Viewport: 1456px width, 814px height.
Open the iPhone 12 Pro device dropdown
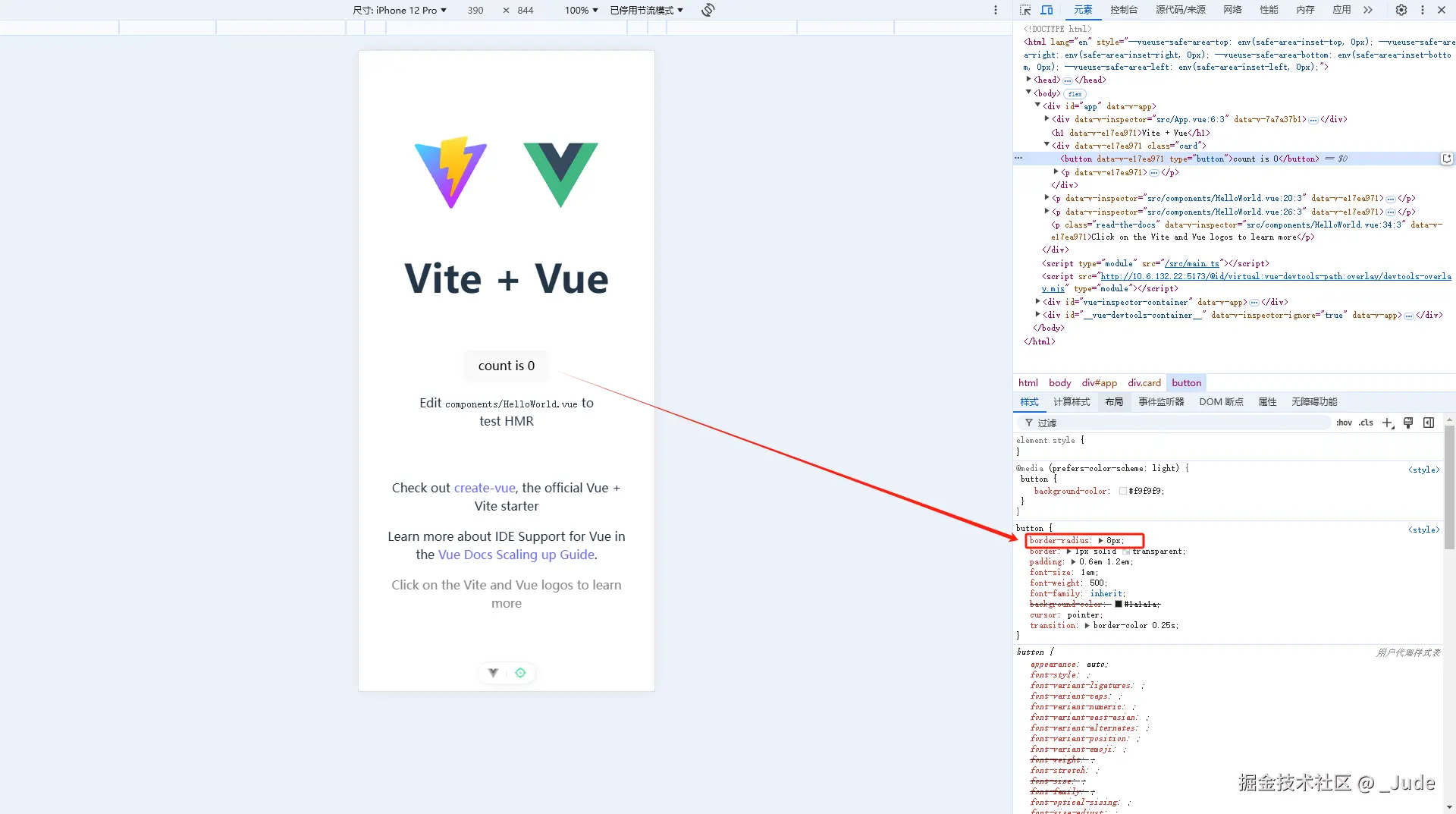pyautogui.click(x=400, y=10)
